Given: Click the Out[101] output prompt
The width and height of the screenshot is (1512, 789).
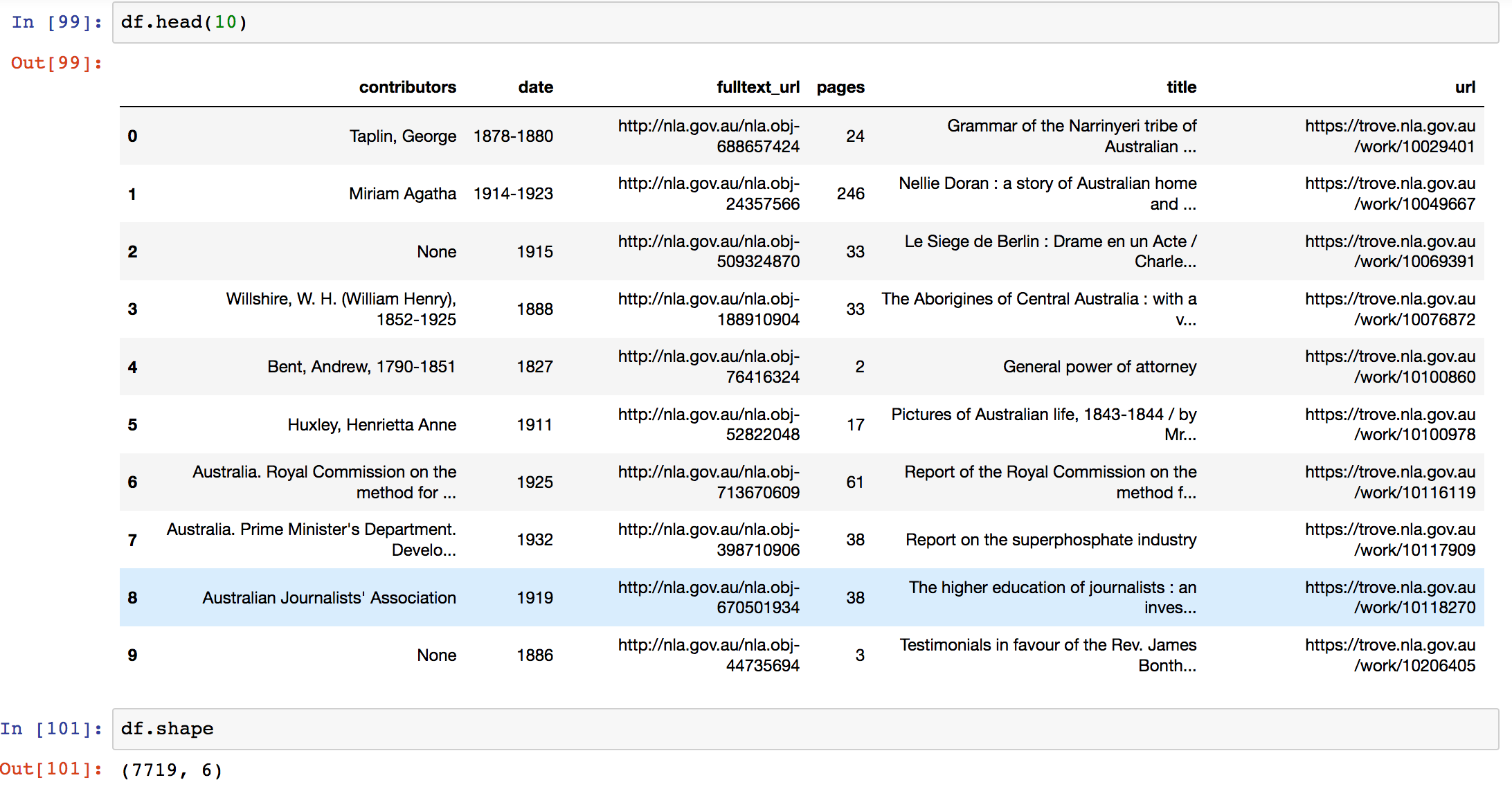Looking at the screenshot, I should (51, 769).
